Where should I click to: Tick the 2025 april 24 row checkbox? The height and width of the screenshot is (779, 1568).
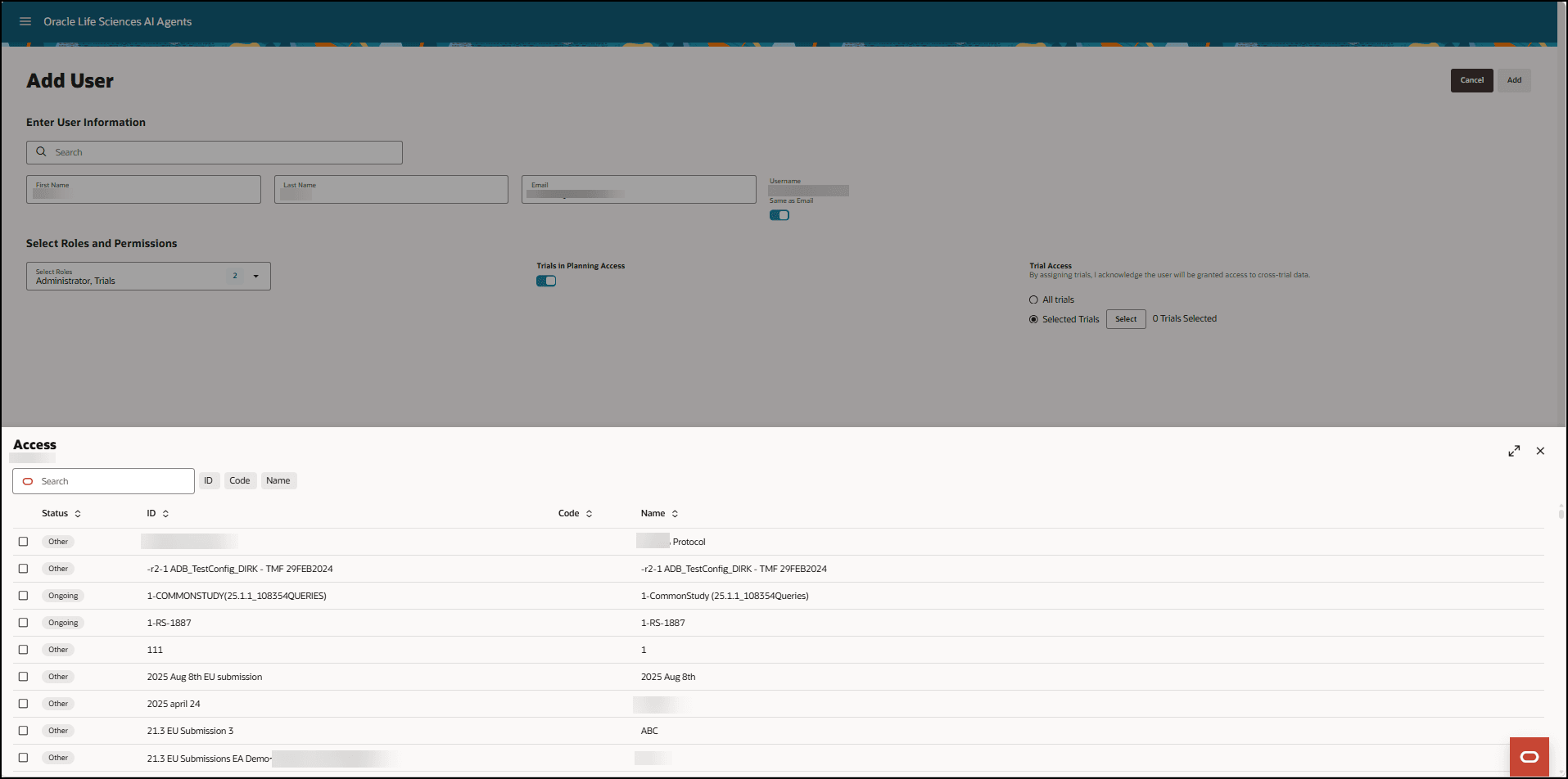coord(23,704)
